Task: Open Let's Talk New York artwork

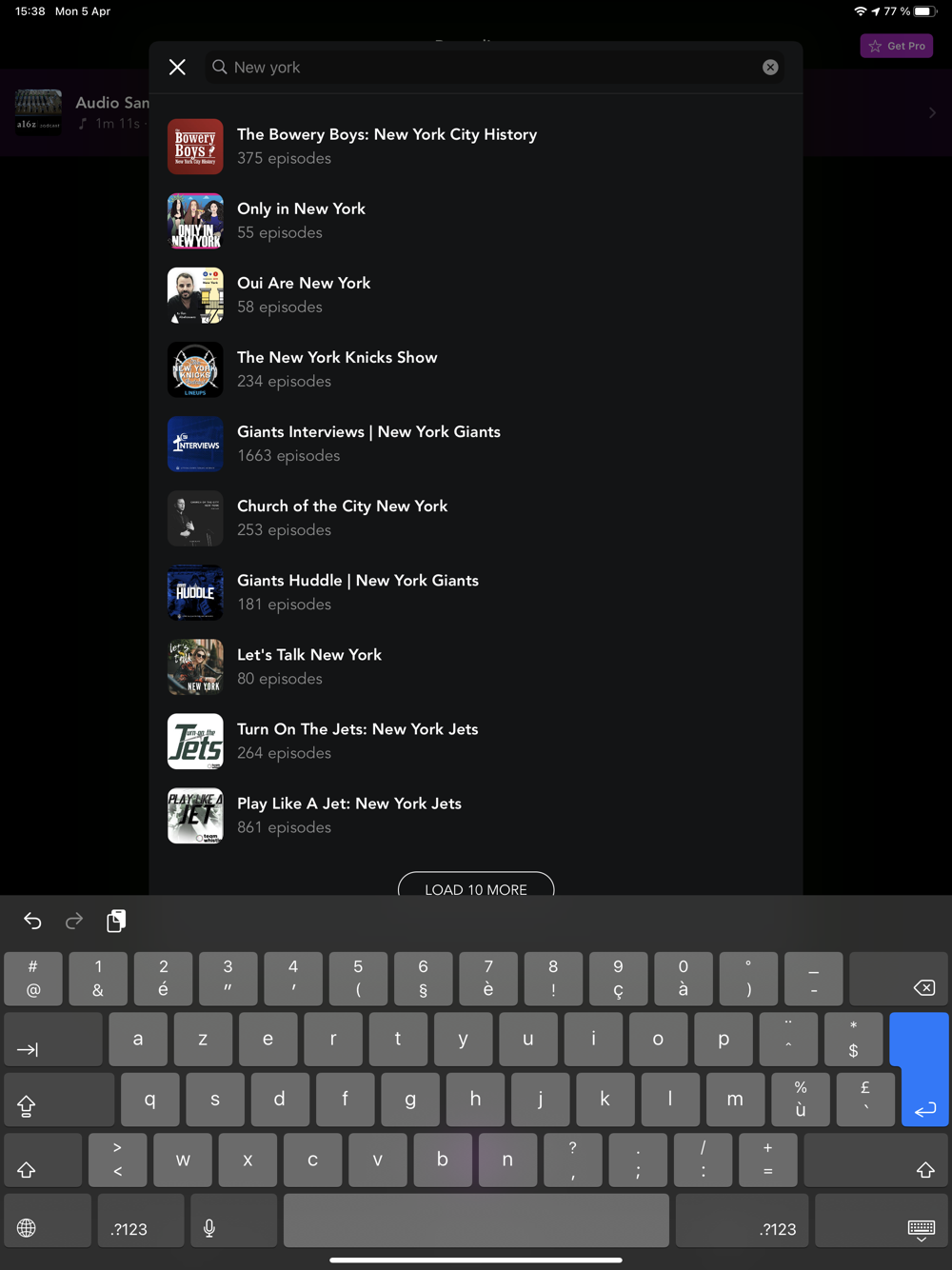Action: [195, 666]
